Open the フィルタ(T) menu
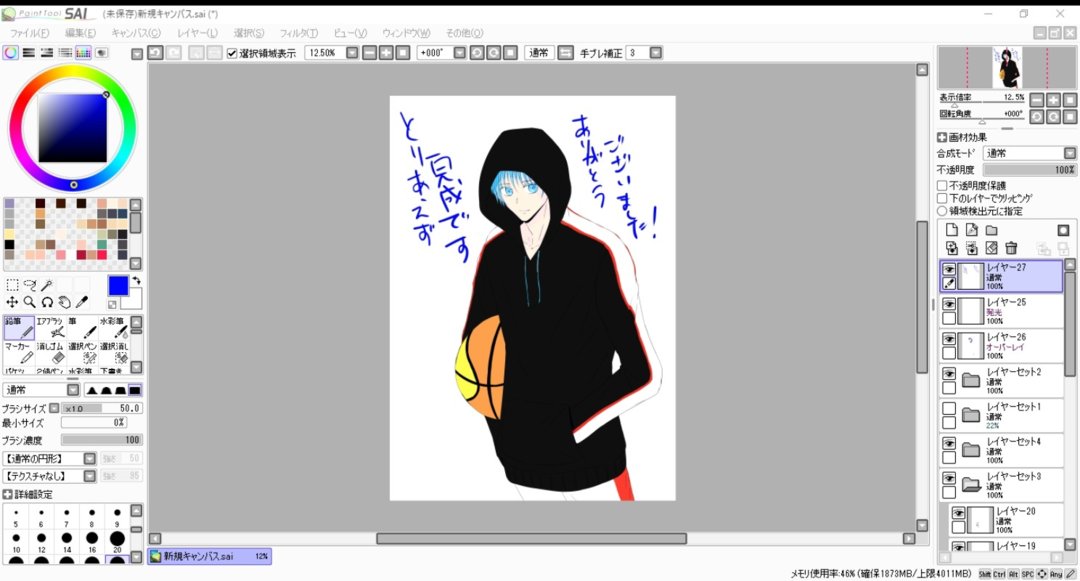1080x581 pixels. pyautogui.click(x=298, y=33)
